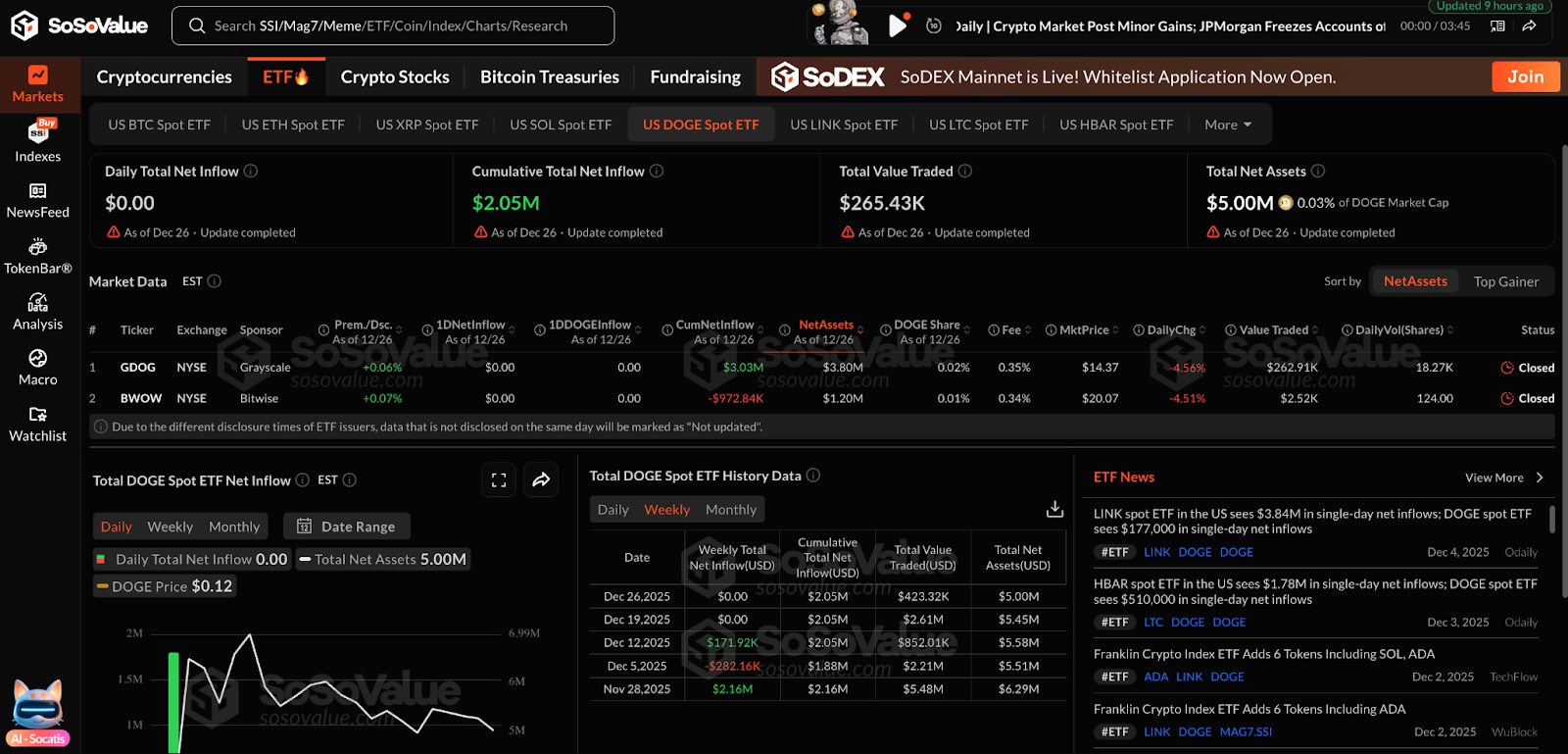Click the TokenBar sidebar icon
1568x754 pixels.
tap(37, 247)
